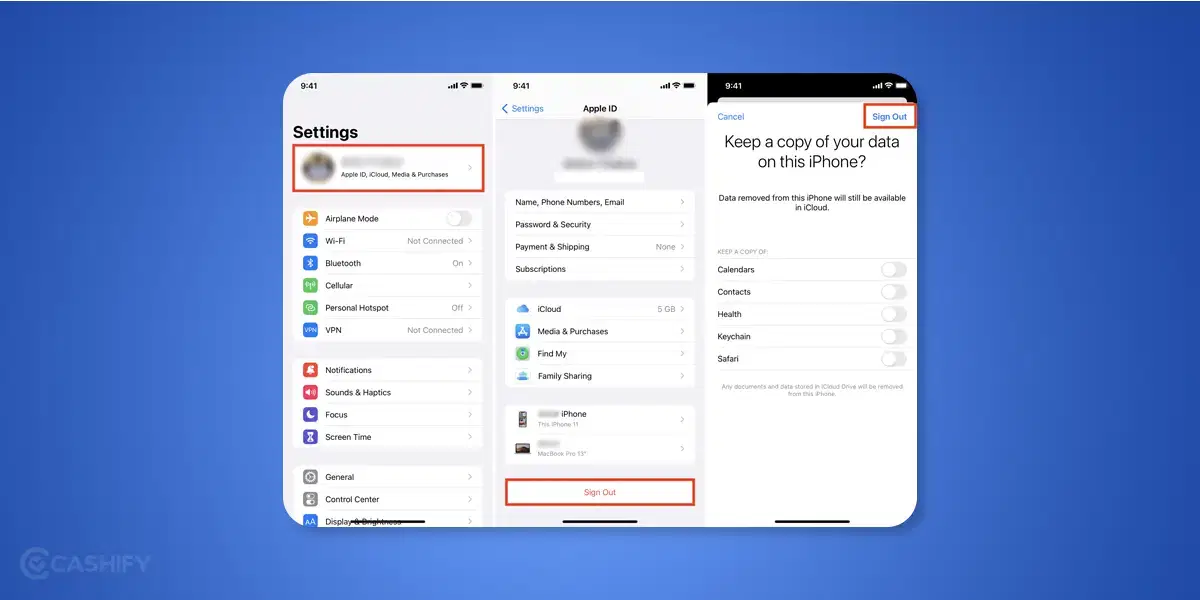
Task: Tap the Notifications red bell icon
Action: tap(310, 370)
